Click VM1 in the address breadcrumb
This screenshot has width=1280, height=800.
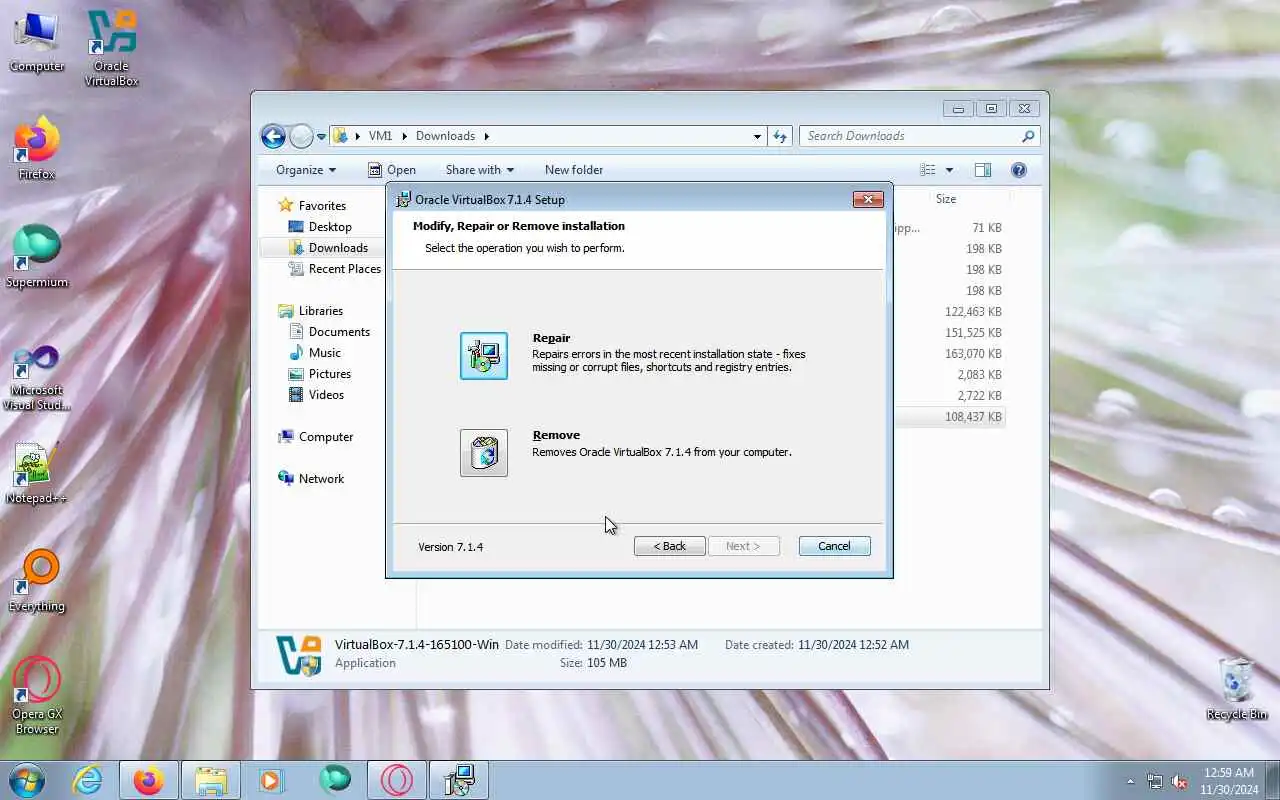(380, 136)
